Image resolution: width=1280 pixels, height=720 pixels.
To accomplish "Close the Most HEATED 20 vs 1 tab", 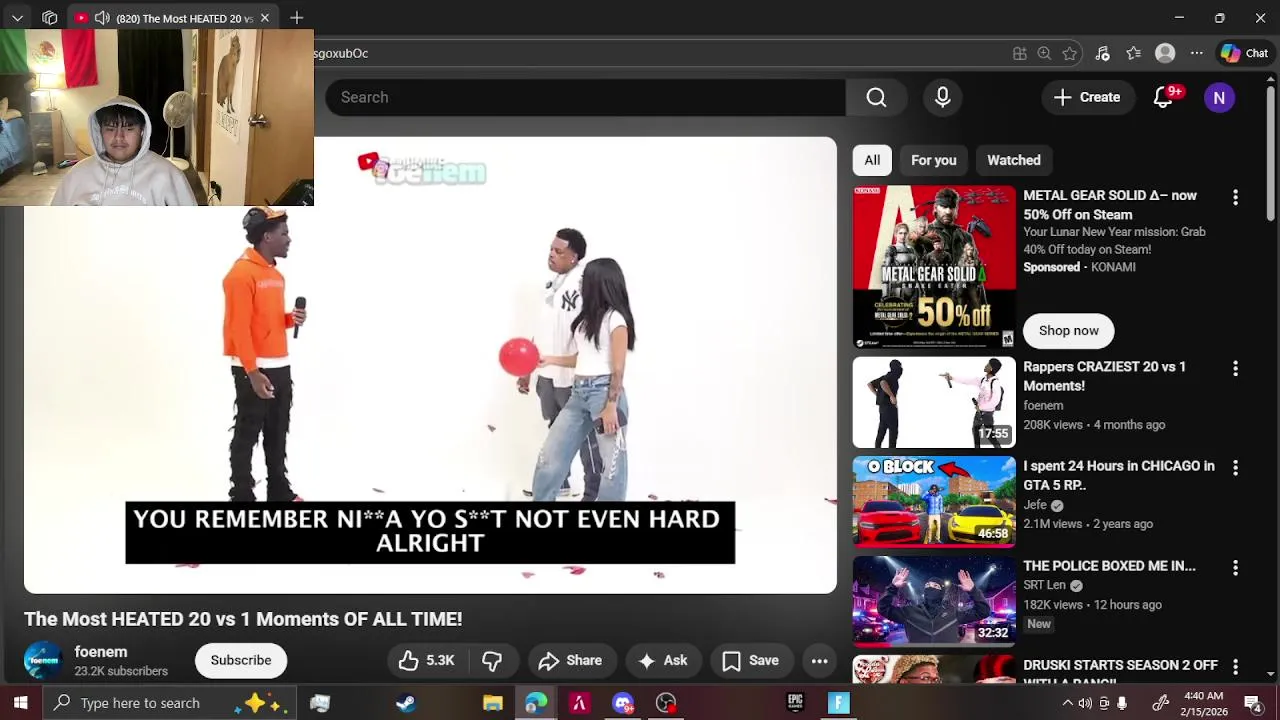I will click(x=264, y=18).
